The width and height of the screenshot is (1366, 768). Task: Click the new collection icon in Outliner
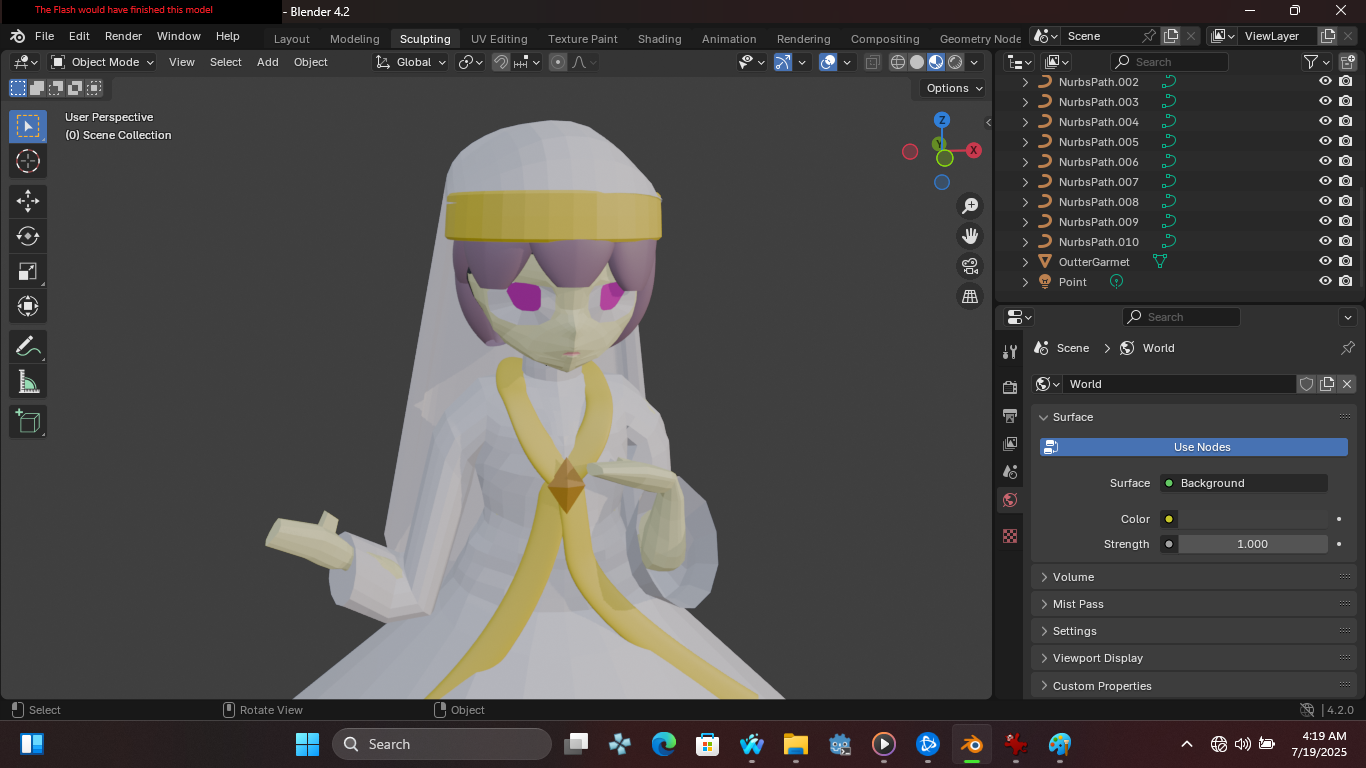point(1347,62)
